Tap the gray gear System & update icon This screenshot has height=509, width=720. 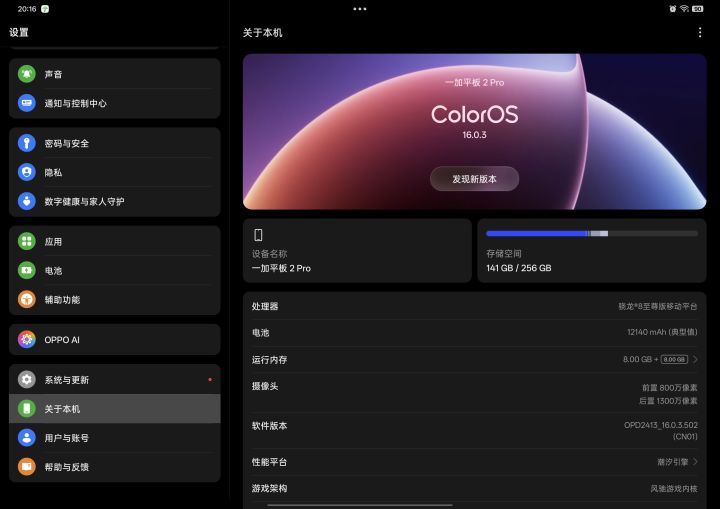pyautogui.click(x=27, y=379)
